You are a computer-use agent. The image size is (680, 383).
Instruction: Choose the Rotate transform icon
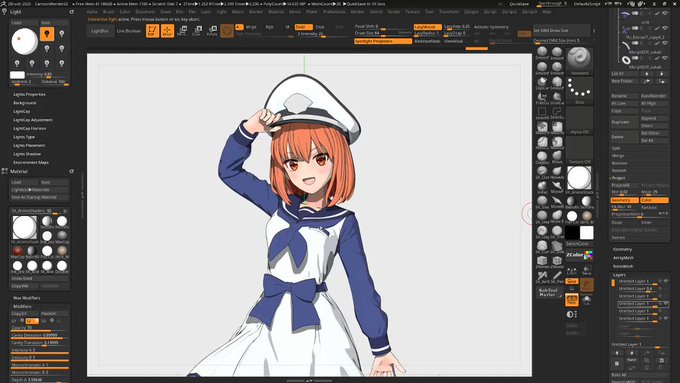[212, 30]
